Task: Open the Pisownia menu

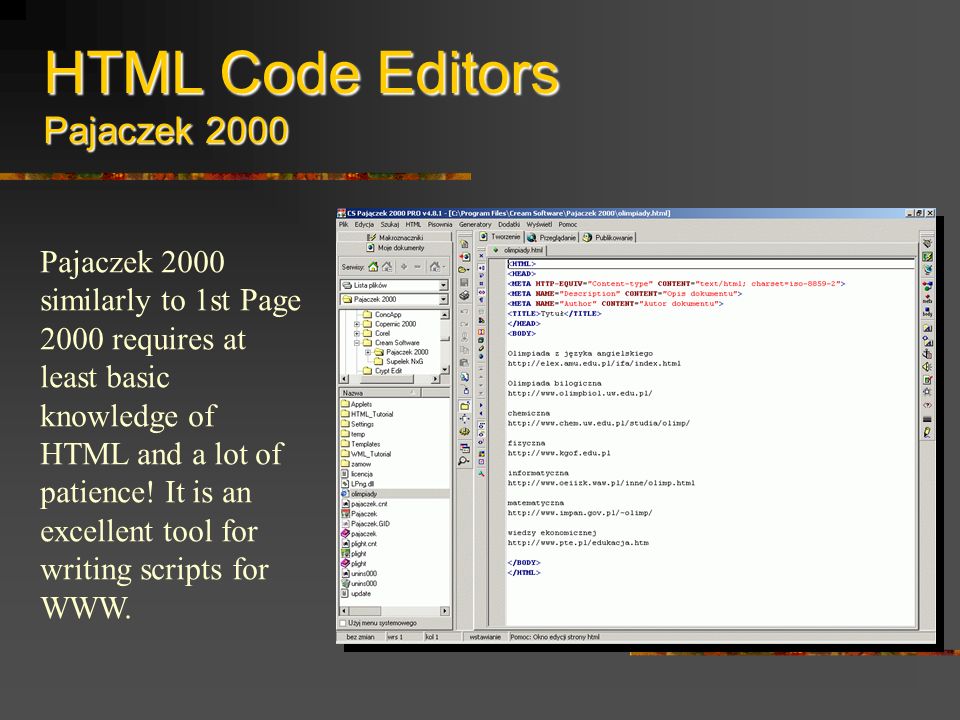Action: coord(440,225)
